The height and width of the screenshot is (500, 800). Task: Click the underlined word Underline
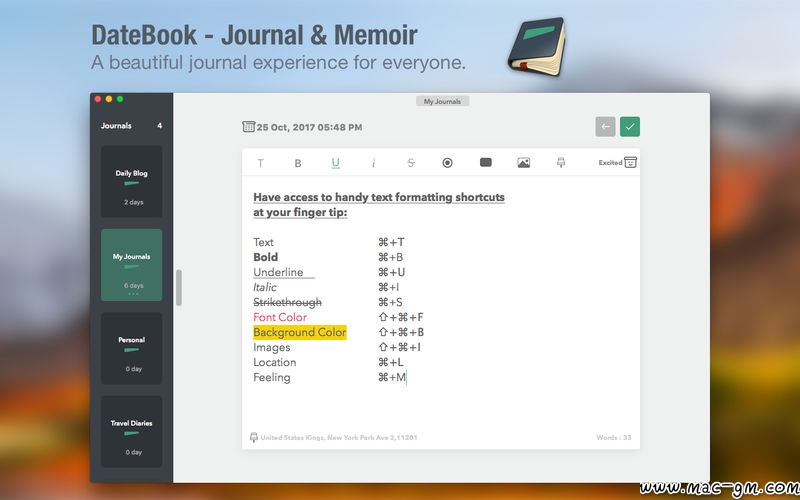(x=279, y=272)
